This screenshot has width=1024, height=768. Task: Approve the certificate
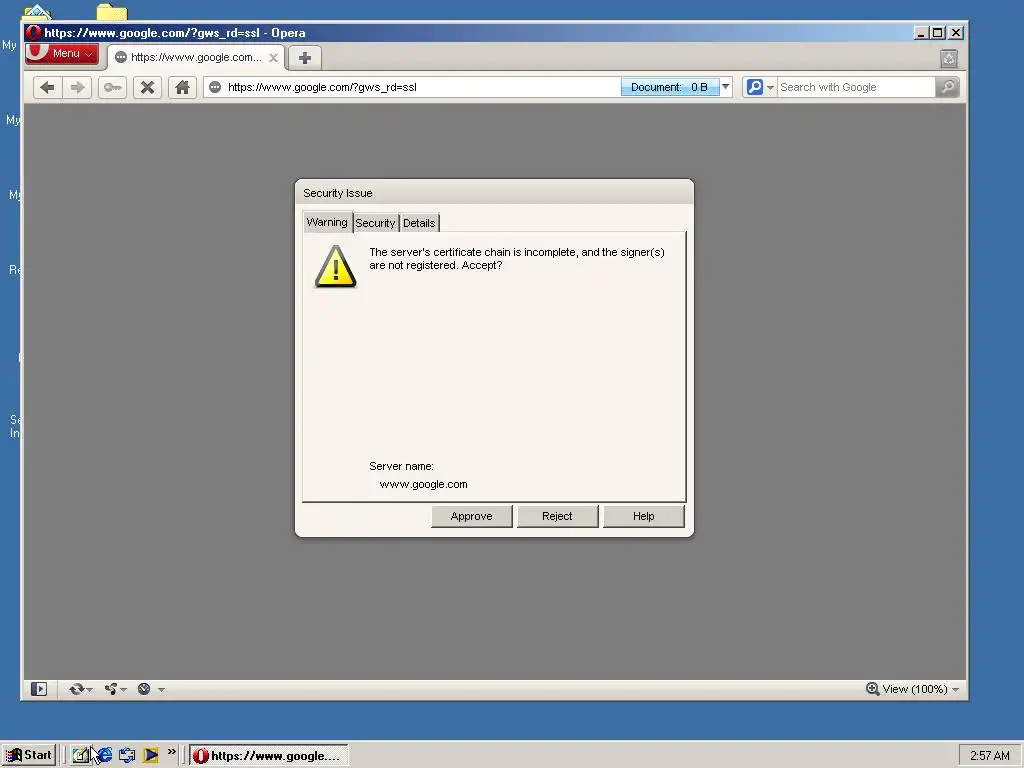click(472, 516)
